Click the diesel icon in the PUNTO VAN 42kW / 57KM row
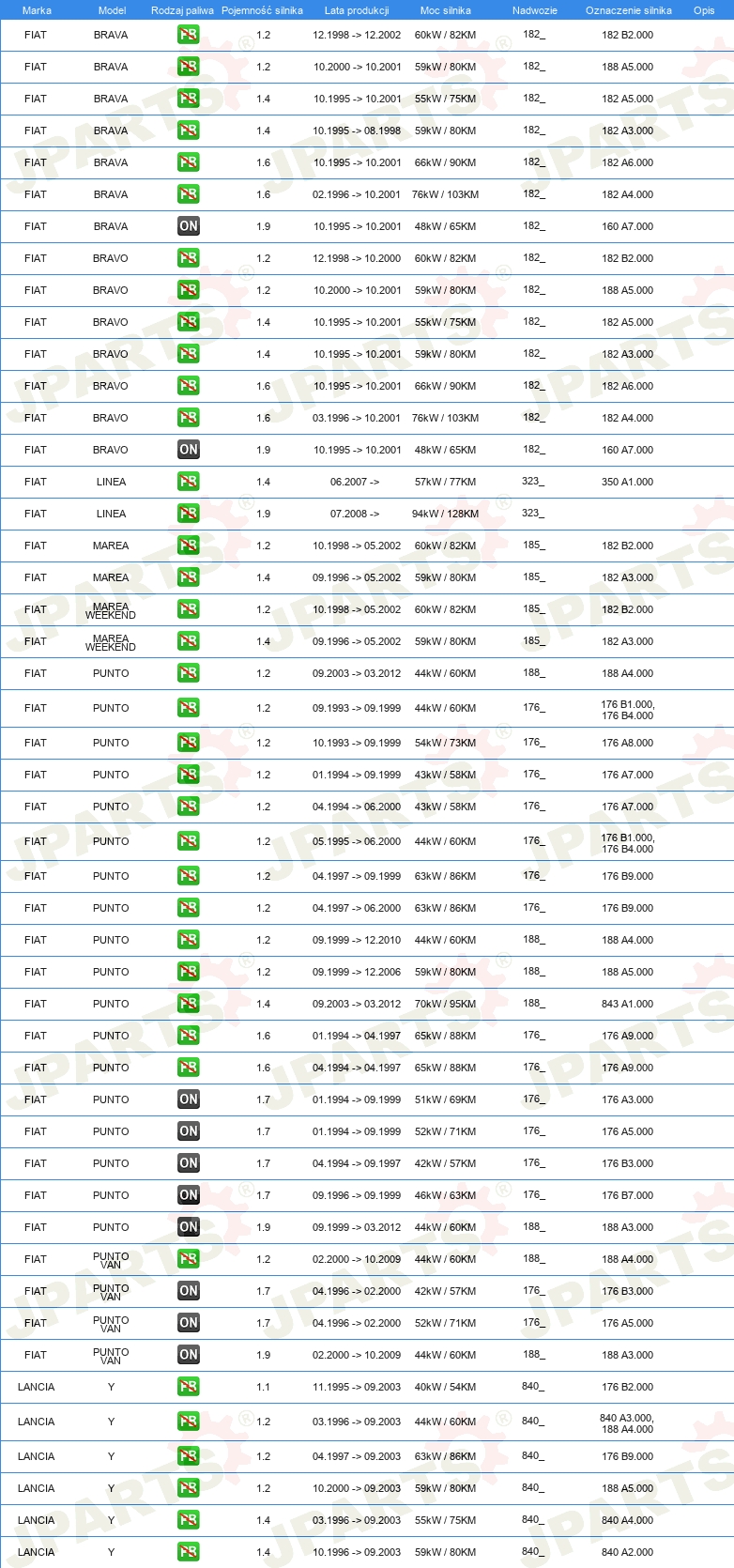The image size is (734, 1568). 189,1291
